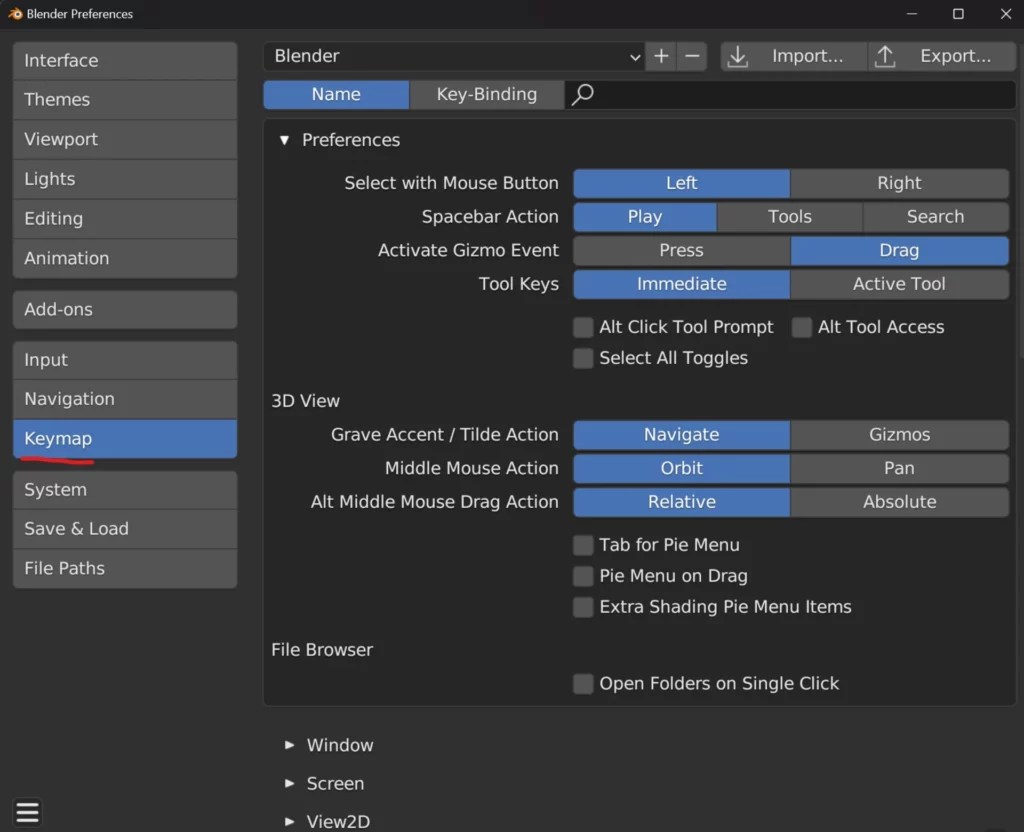Switch to the Key-Binding tab

[487, 94]
